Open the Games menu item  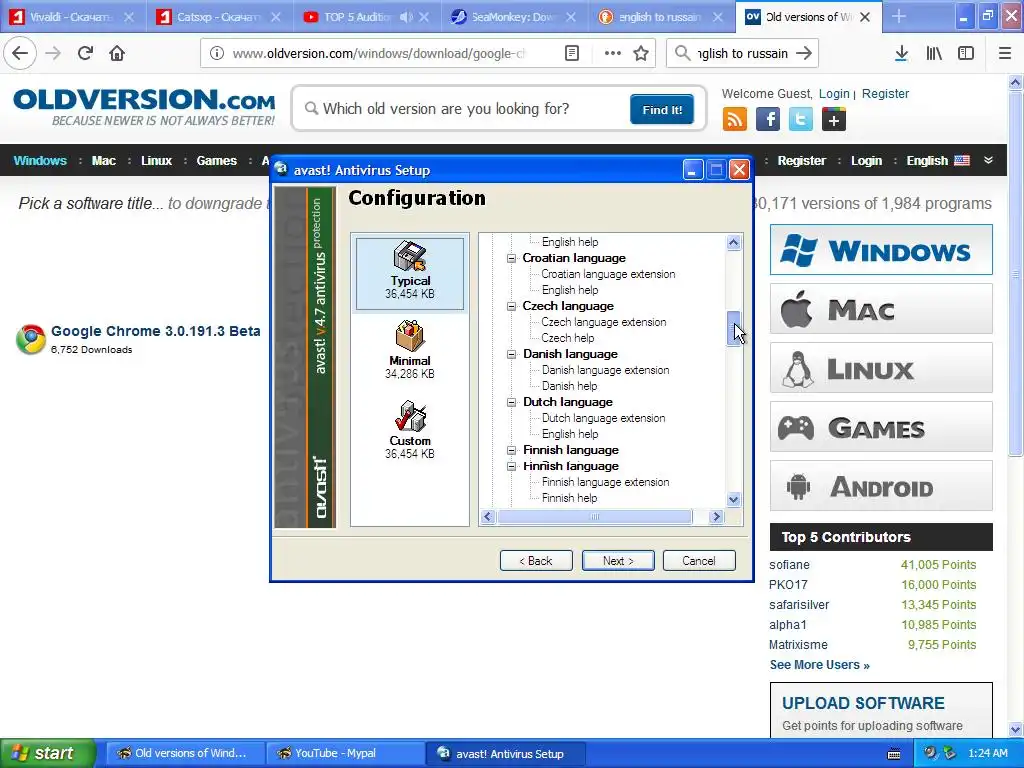click(217, 161)
